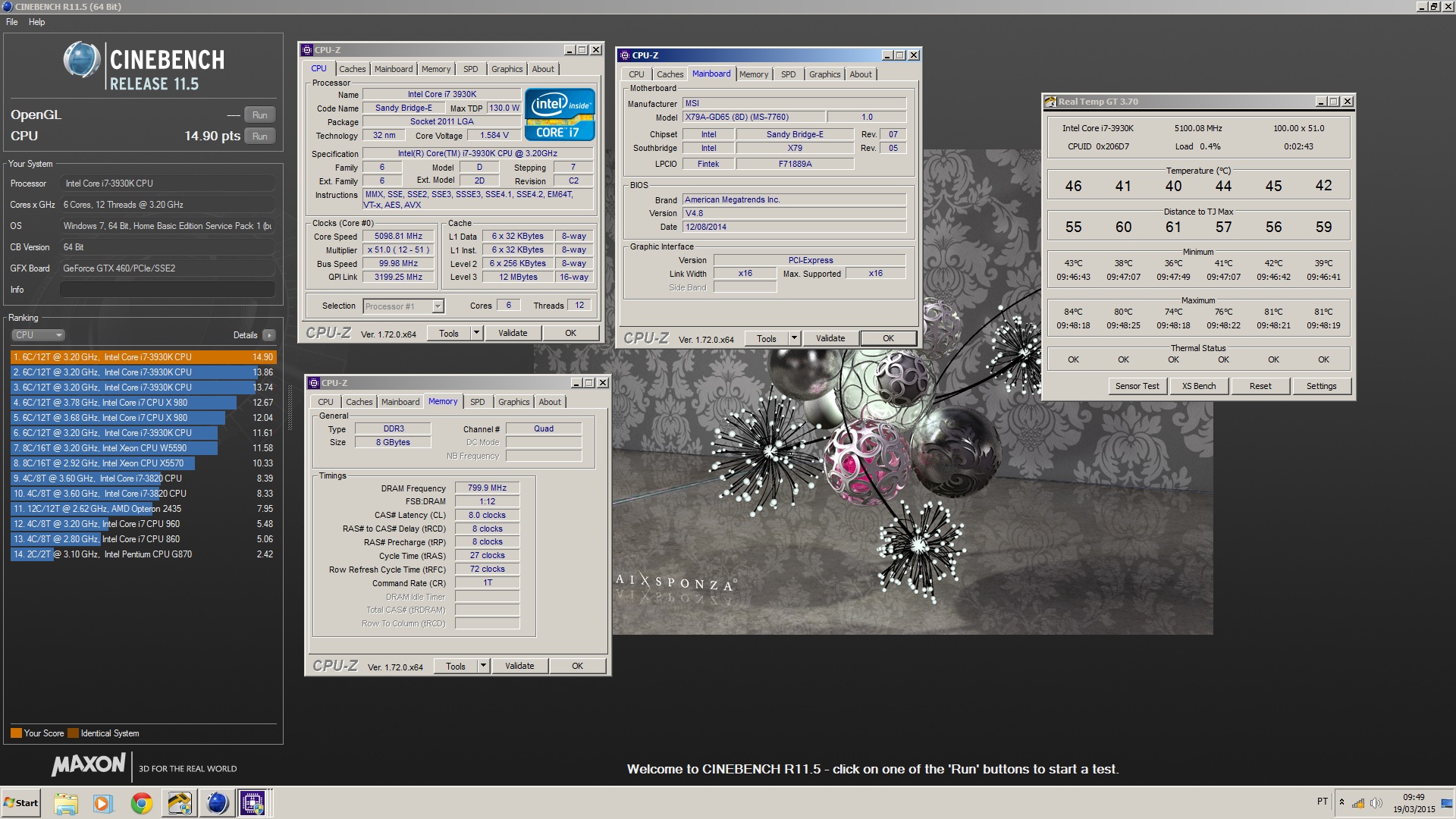The image size is (1456, 819).
Task: Click the volume icon in system tray
Action: (1376, 803)
